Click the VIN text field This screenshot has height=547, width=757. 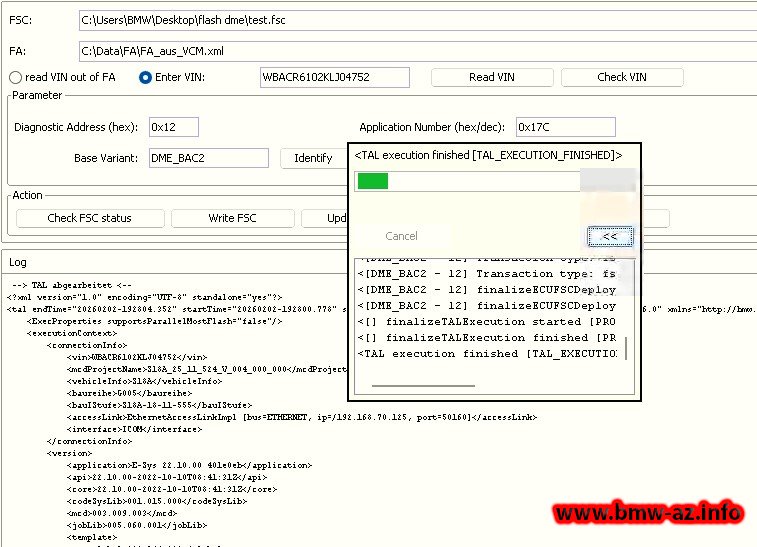point(335,78)
